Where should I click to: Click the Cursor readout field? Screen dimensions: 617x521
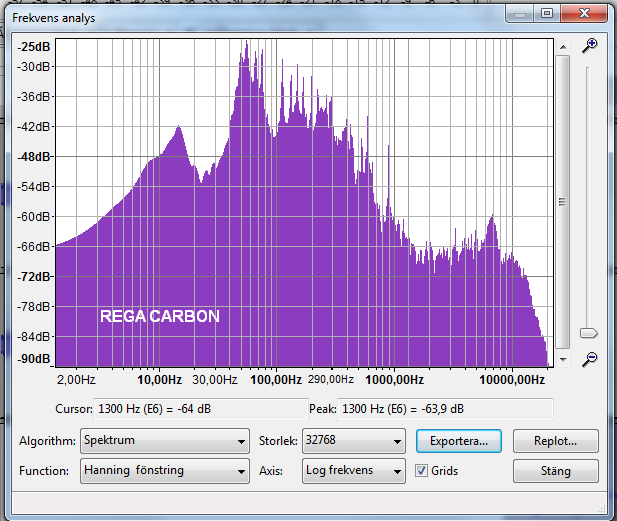tap(201, 409)
